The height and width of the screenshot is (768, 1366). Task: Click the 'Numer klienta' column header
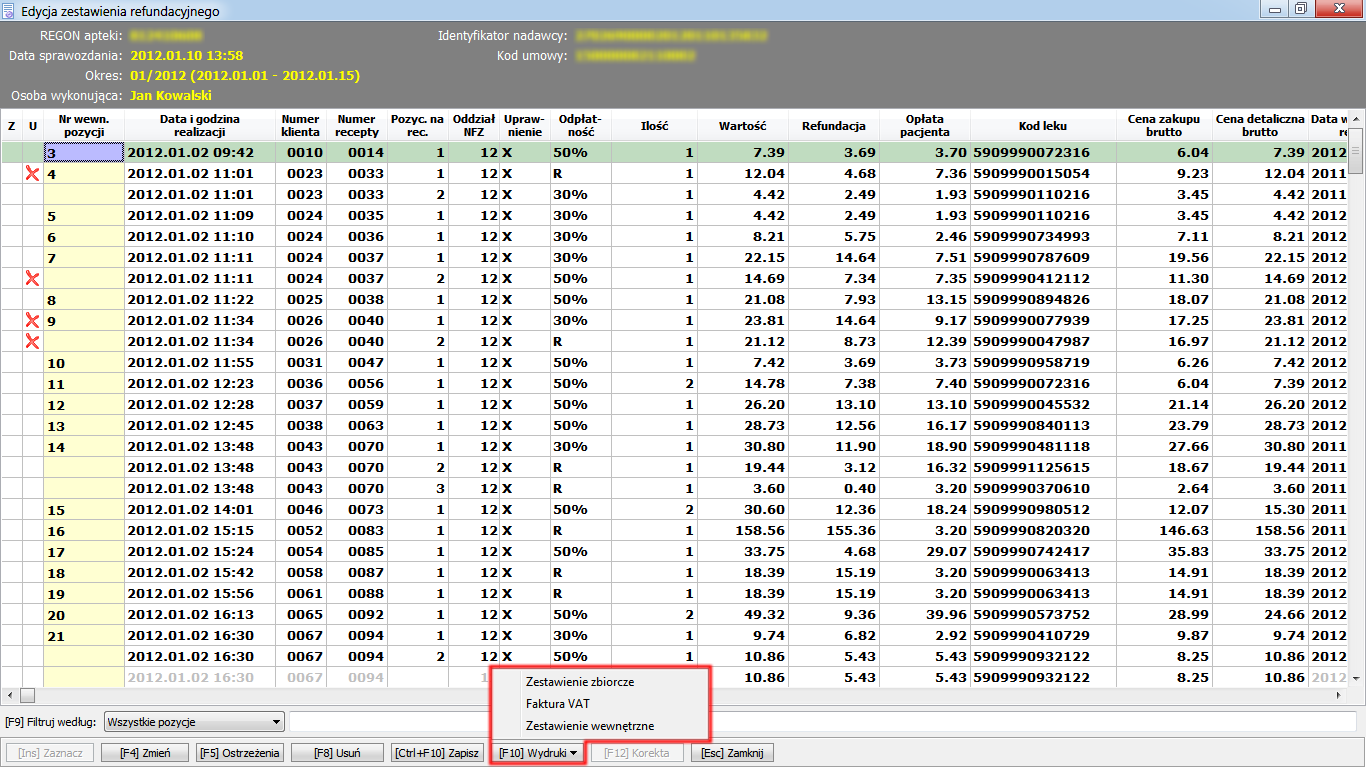301,125
